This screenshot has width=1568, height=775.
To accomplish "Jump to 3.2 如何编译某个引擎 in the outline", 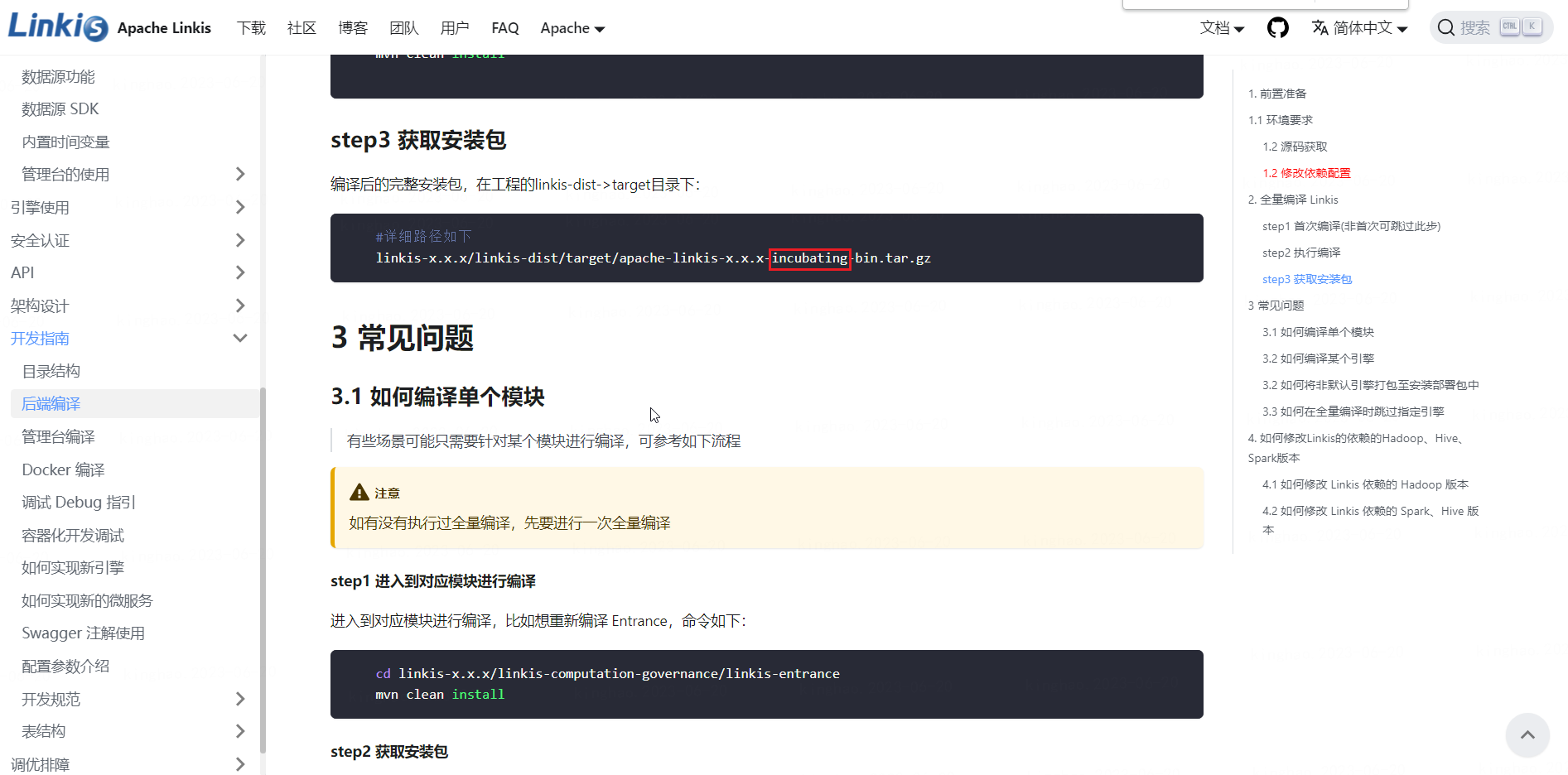I will (x=1318, y=359).
